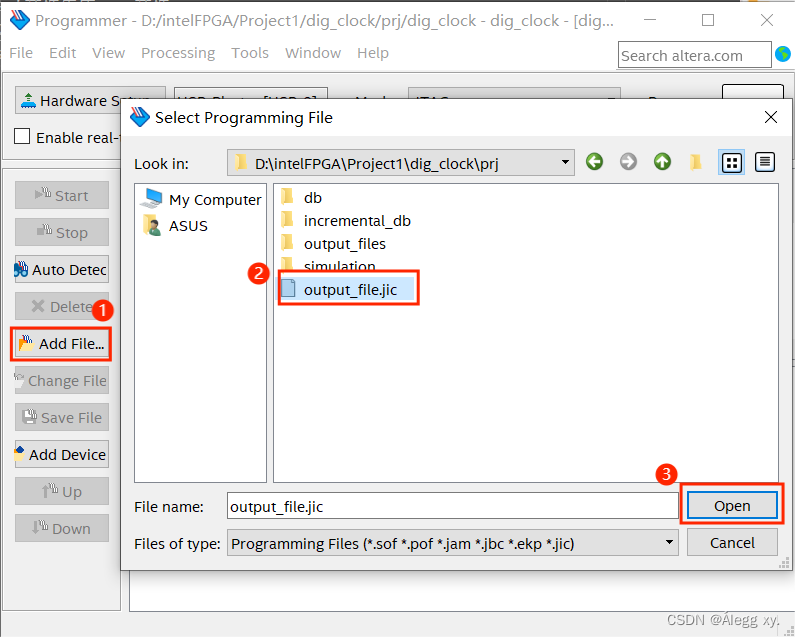This screenshot has height=637, width=795.
Task: Click the File name input field
Action: (452, 506)
